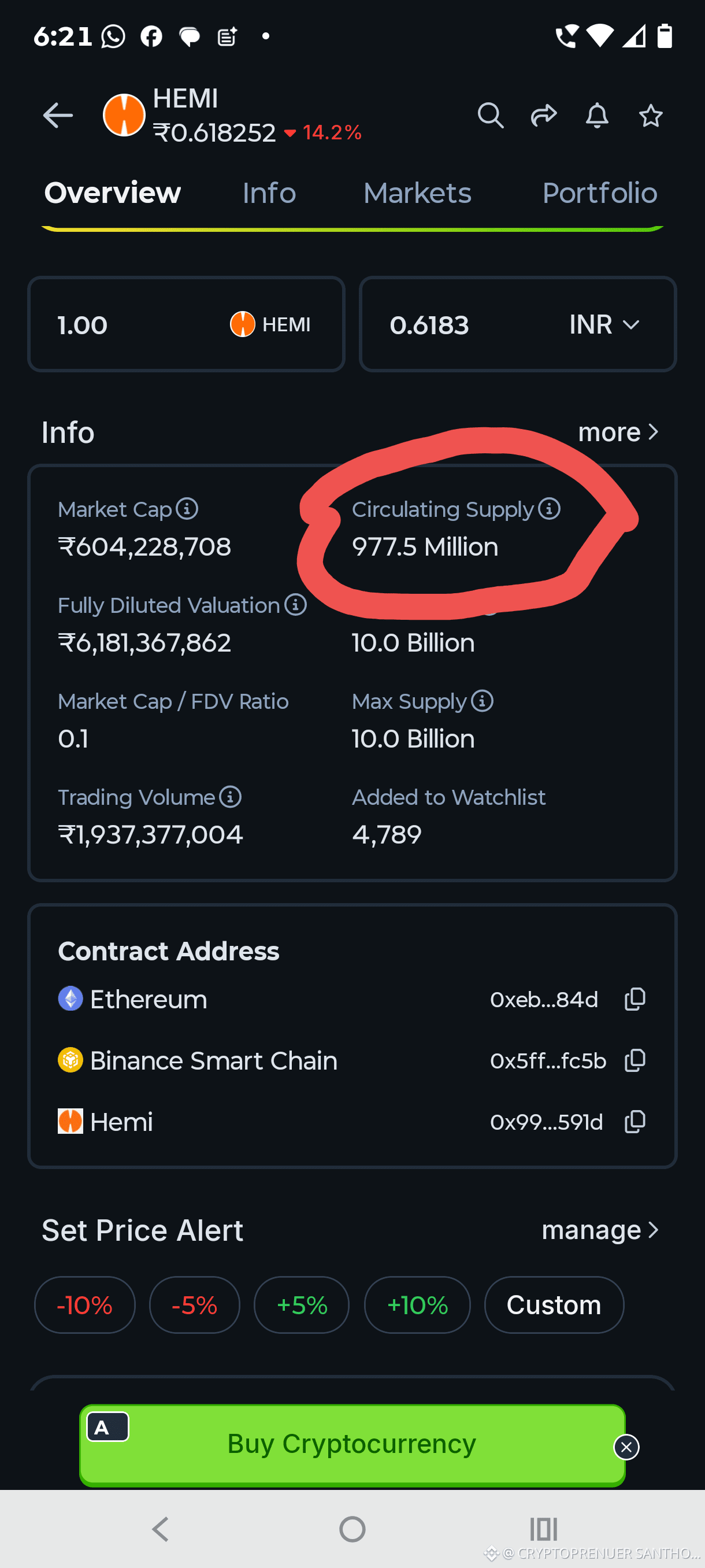Open the INR currency dropdown
The image size is (705, 1568).
coord(604,324)
